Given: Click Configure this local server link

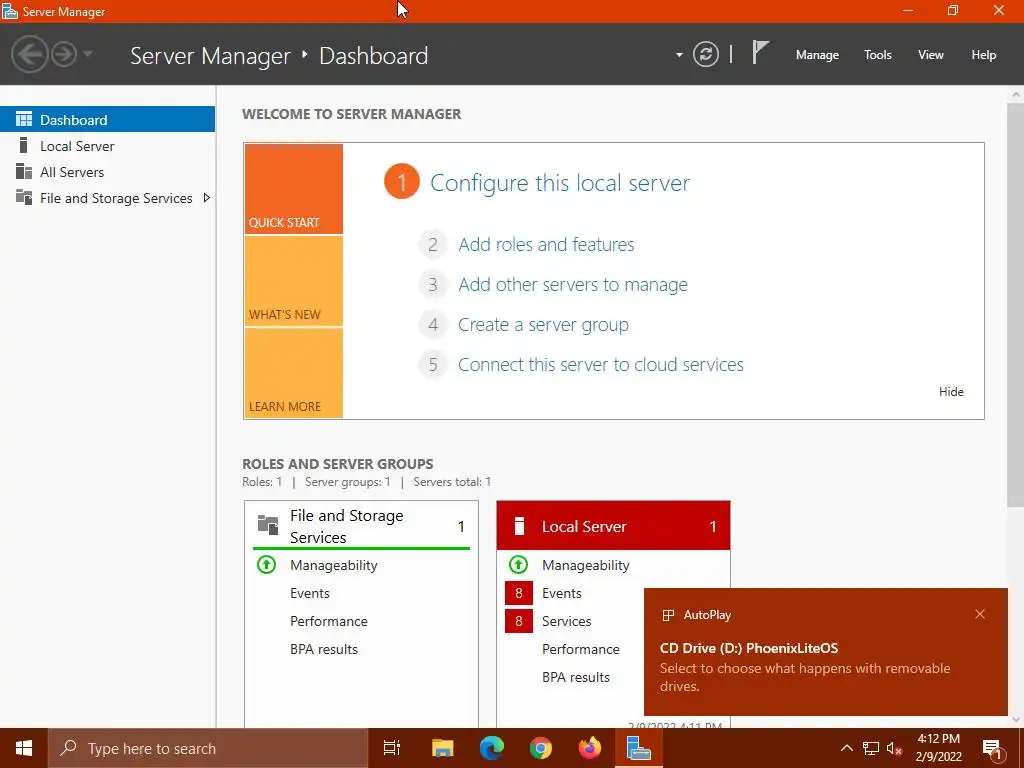Looking at the screenshot, I should [560, 183].
